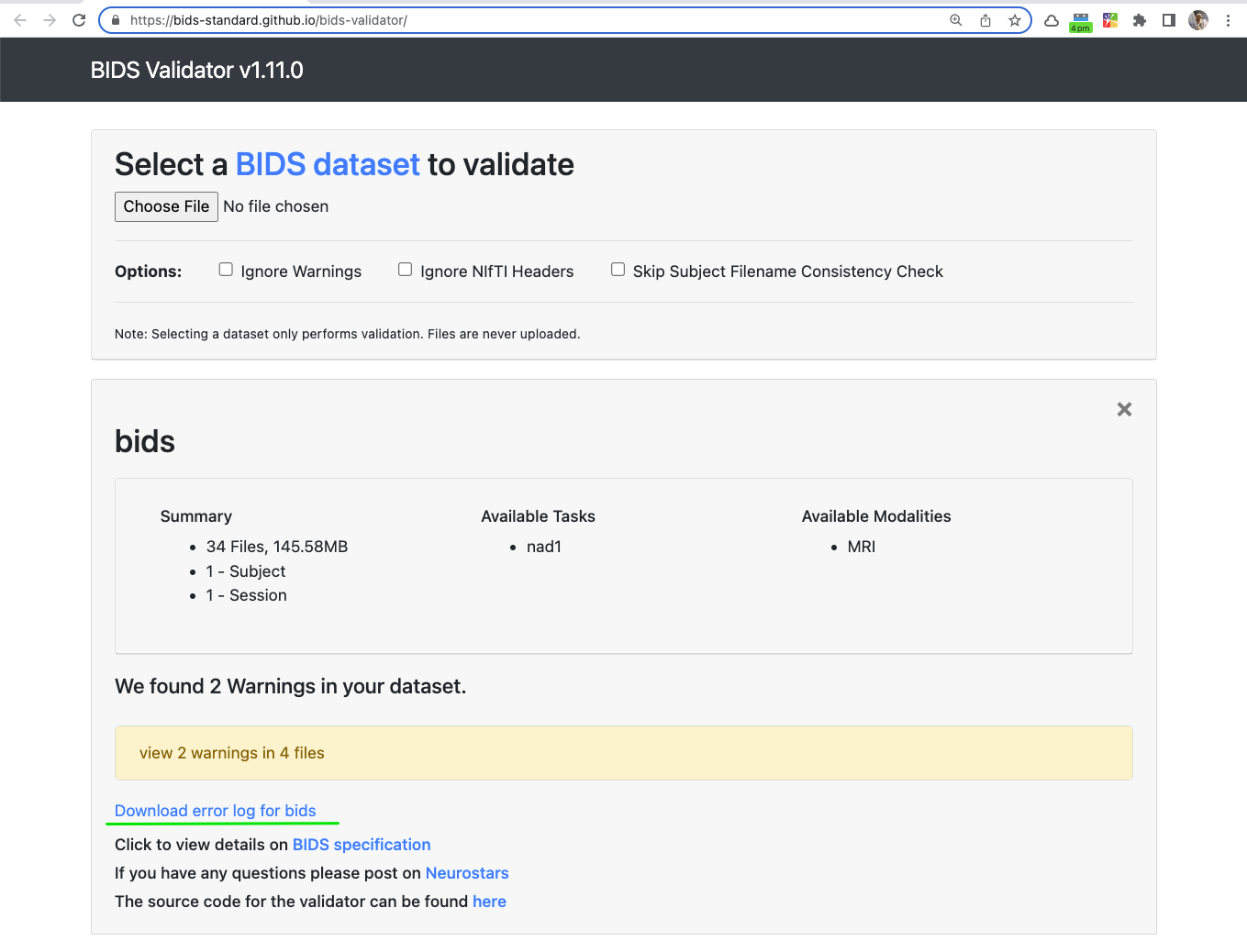Click the 'Summary' heading
Screen dimensions: 1247x952
click(196, 516)
